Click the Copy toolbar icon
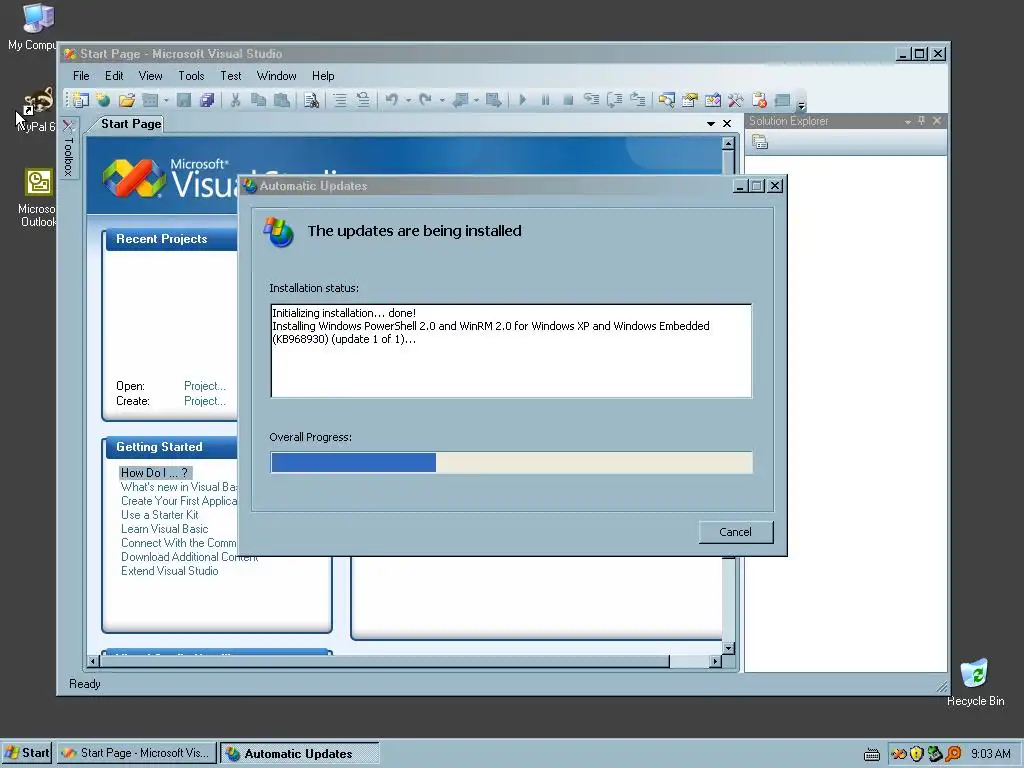 259,100
